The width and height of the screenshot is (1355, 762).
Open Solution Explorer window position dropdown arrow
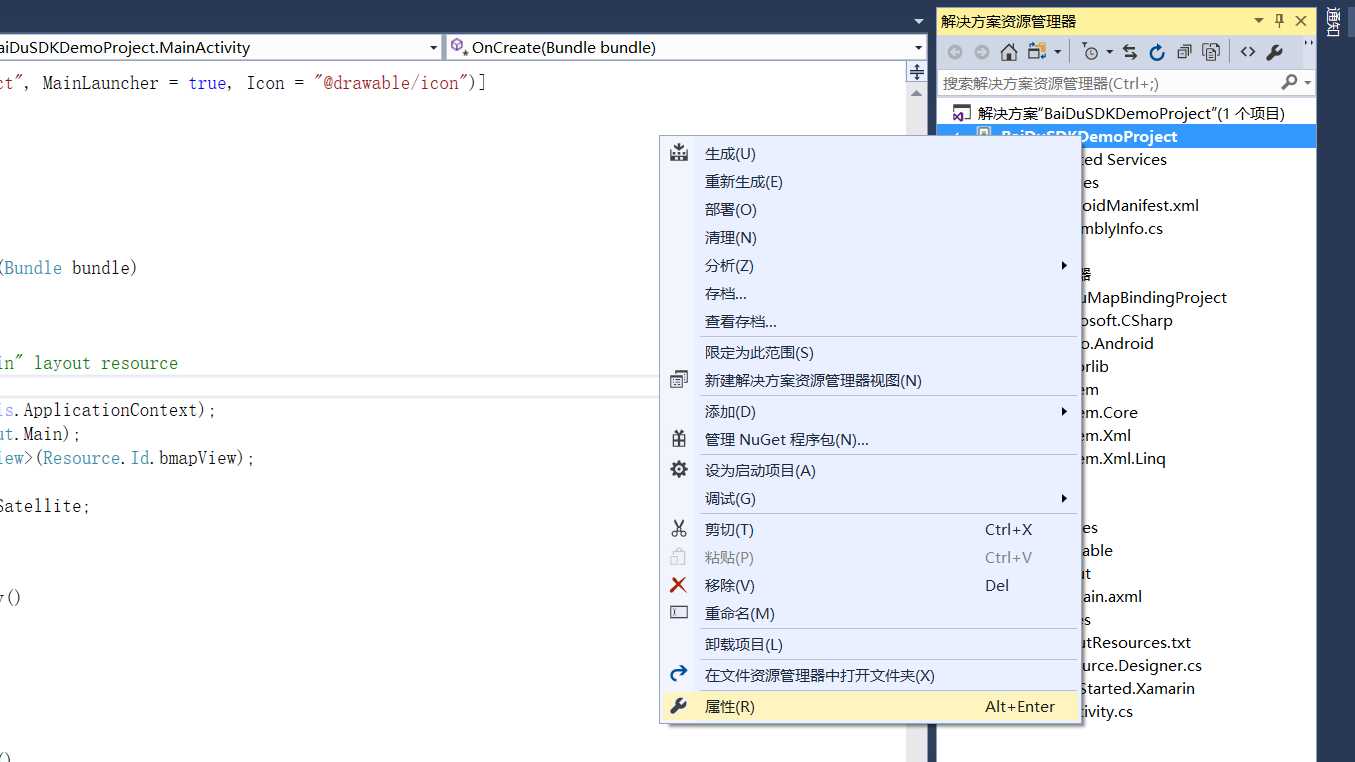click(x=1259, y=21)
